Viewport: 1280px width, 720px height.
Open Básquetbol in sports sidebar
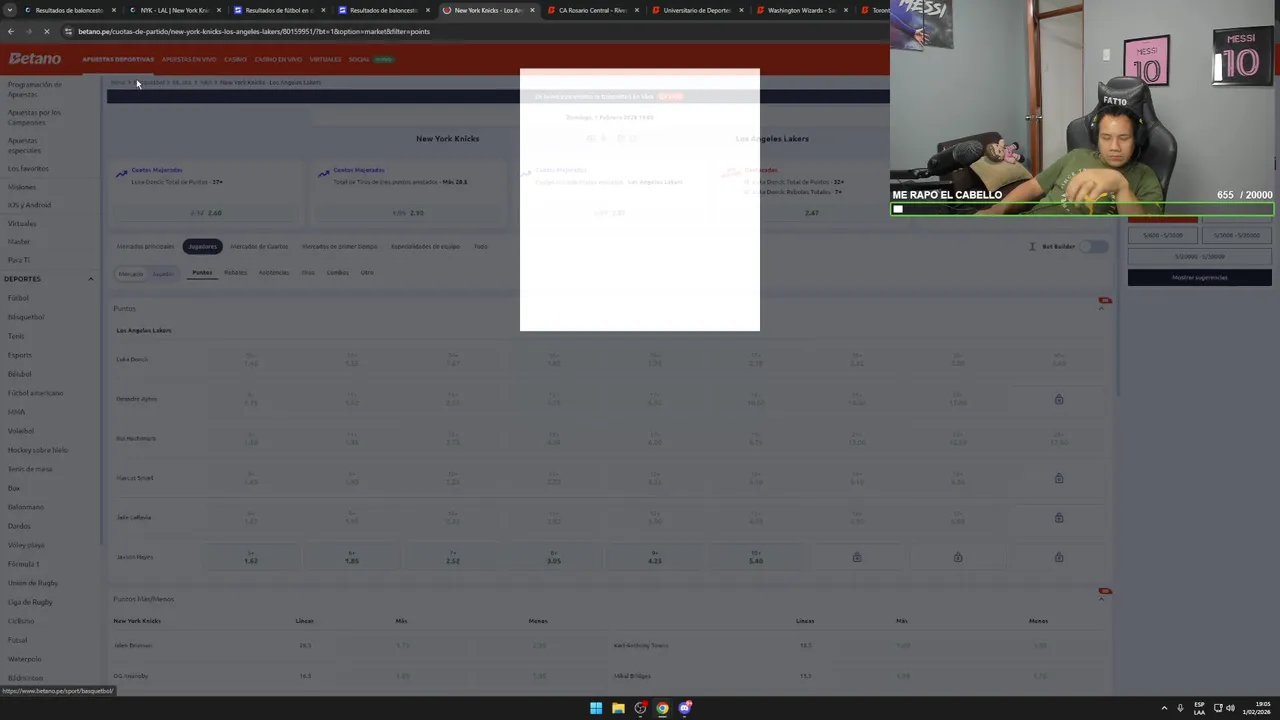[26, 317]
